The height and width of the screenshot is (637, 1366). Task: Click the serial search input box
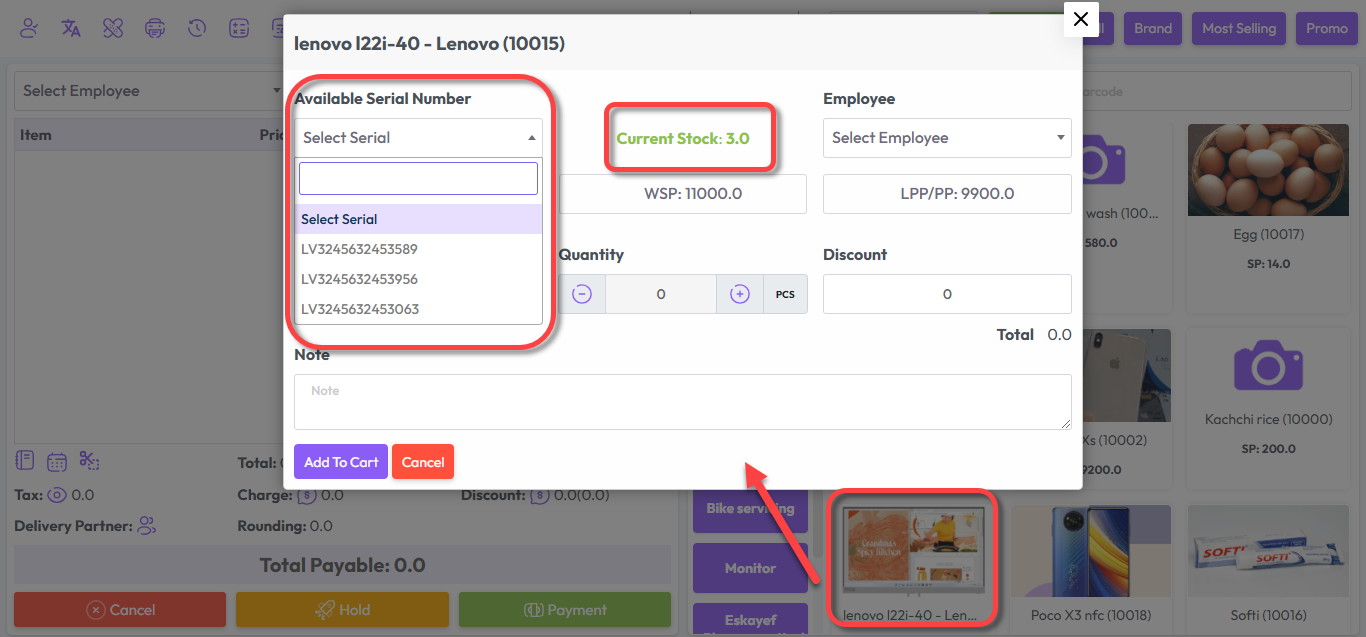pos(418,179)
